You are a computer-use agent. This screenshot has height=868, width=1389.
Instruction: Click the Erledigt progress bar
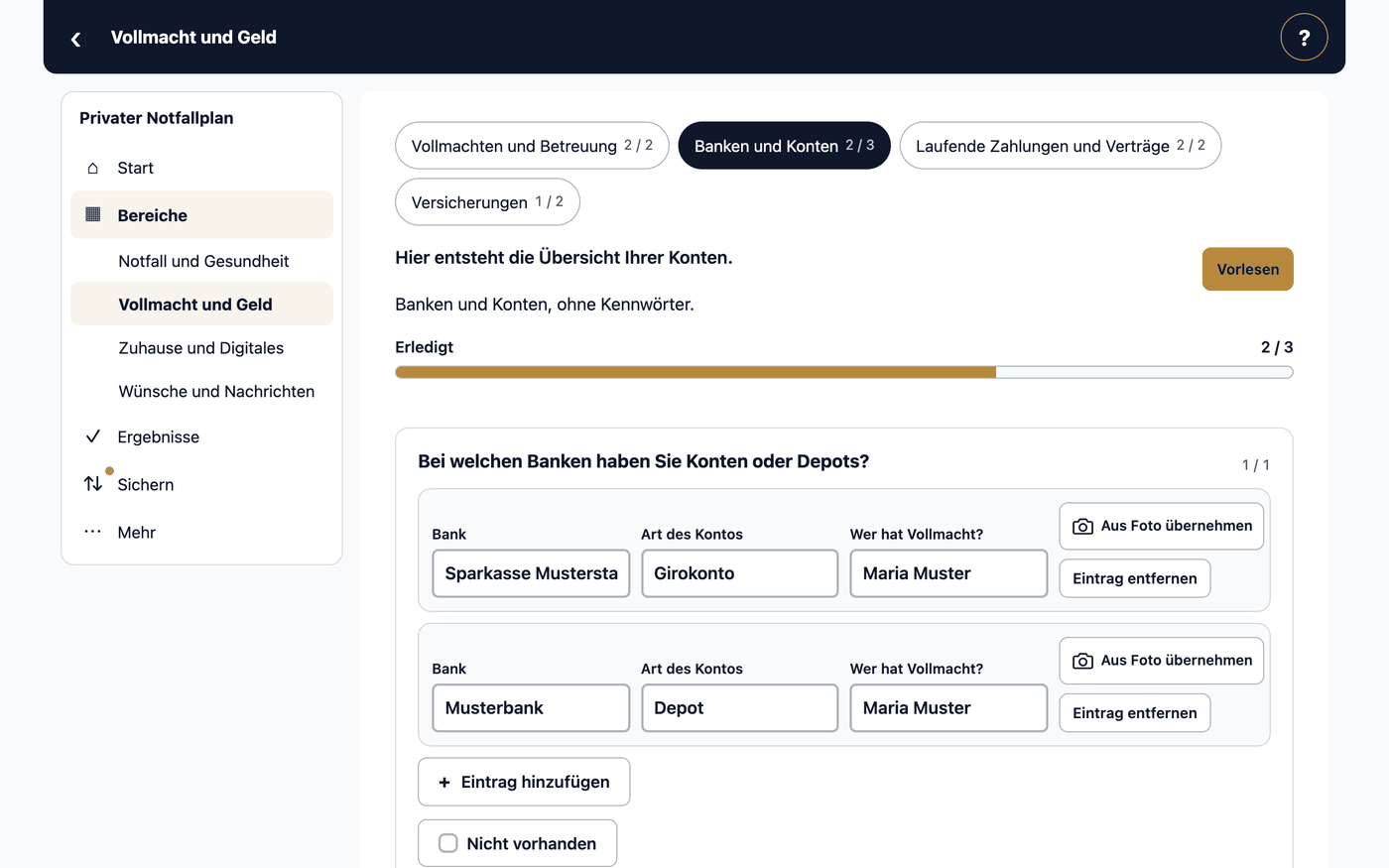pos(844,372)
